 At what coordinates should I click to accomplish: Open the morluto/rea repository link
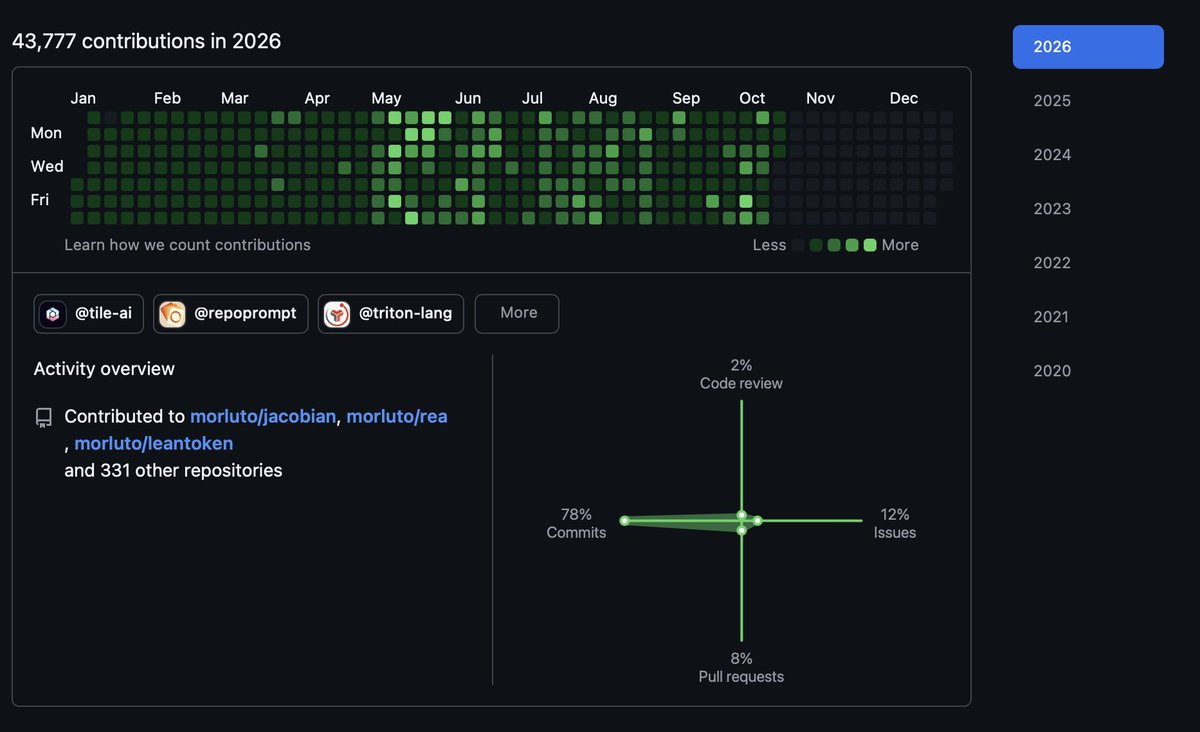coord(397,417)
